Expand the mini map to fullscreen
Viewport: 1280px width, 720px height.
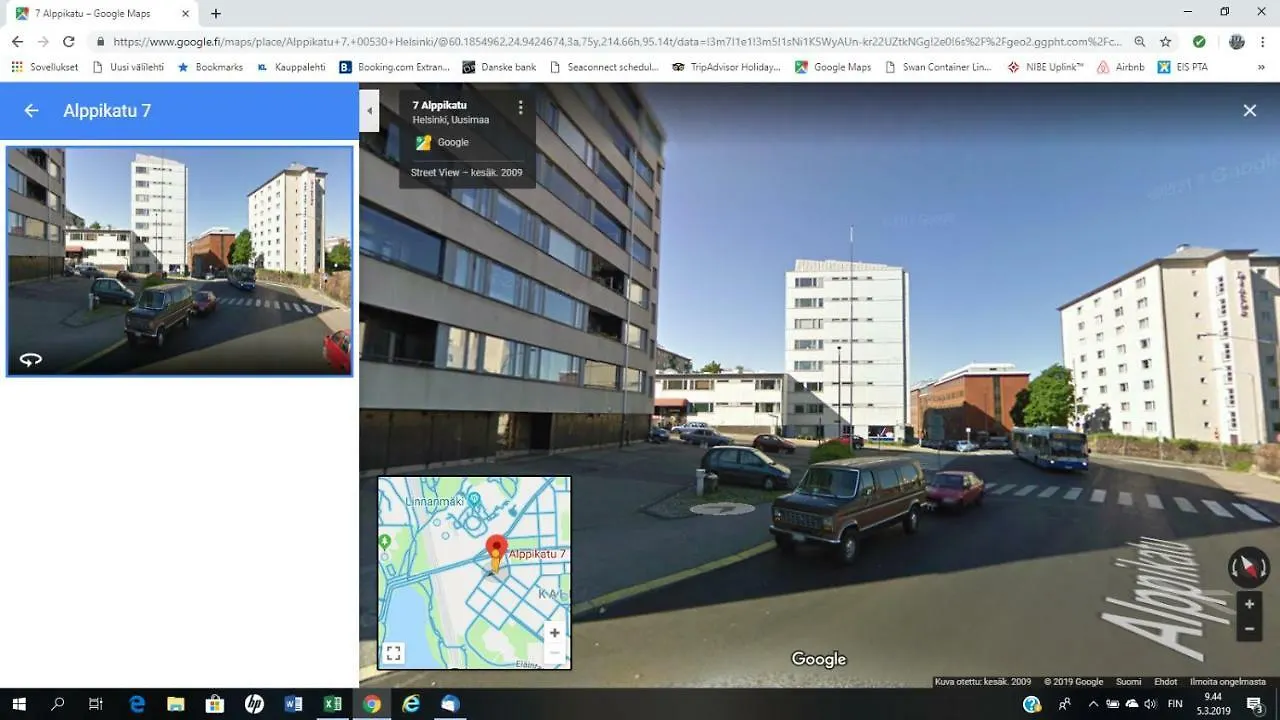394,653
